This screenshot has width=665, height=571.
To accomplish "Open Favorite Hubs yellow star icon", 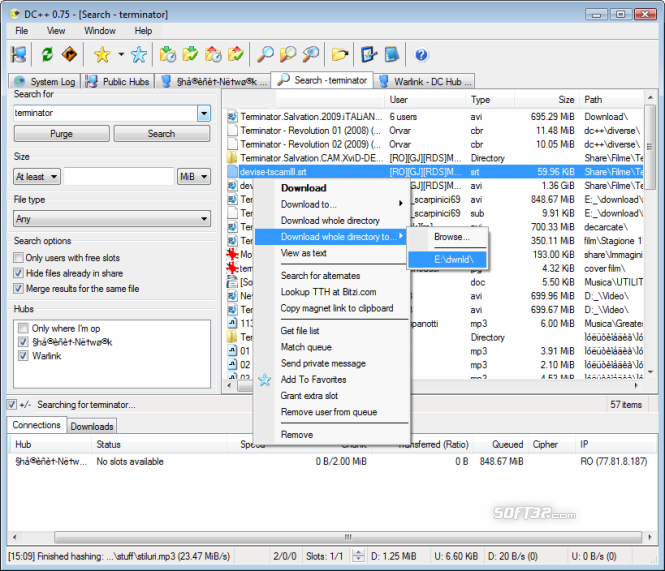I will 102,55.
